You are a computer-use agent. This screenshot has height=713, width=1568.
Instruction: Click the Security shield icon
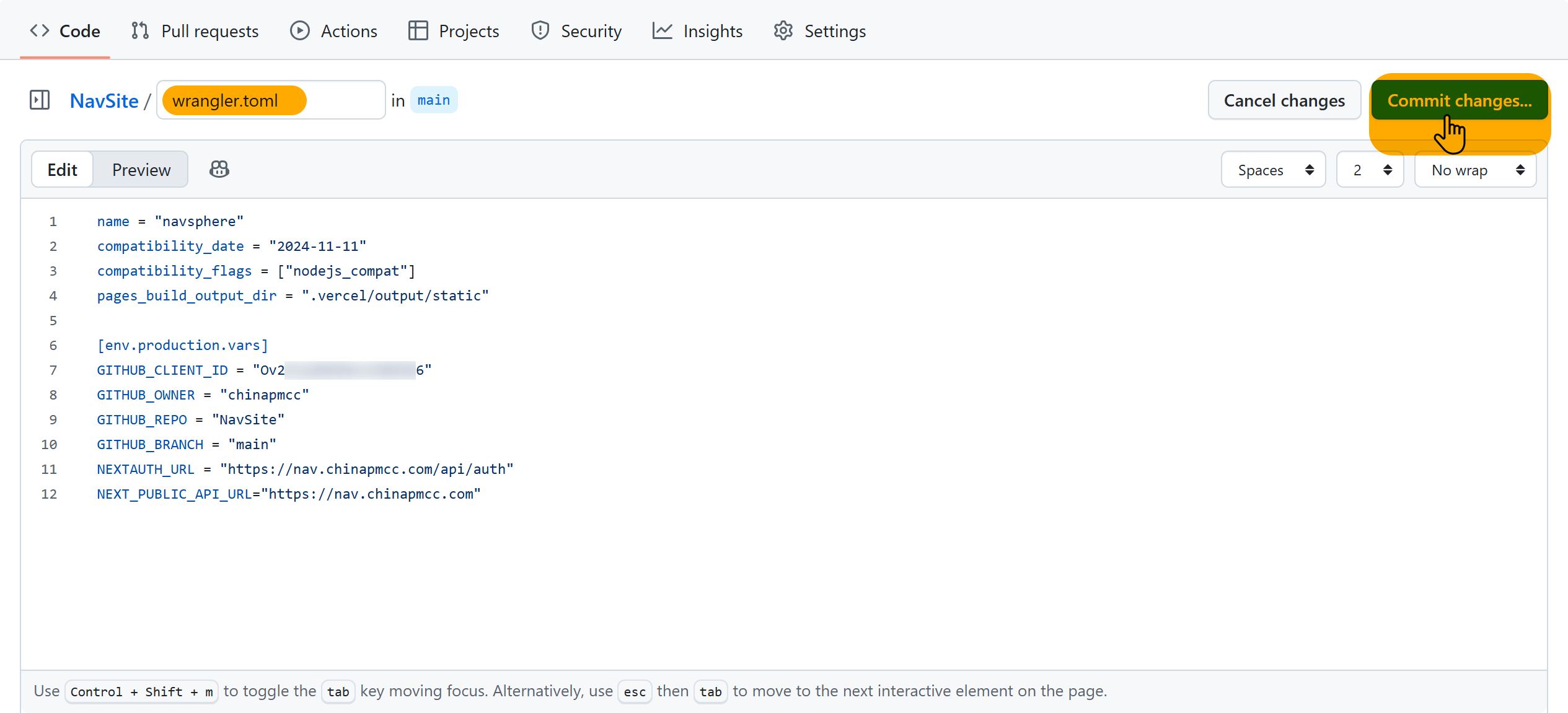coord(540,31)
